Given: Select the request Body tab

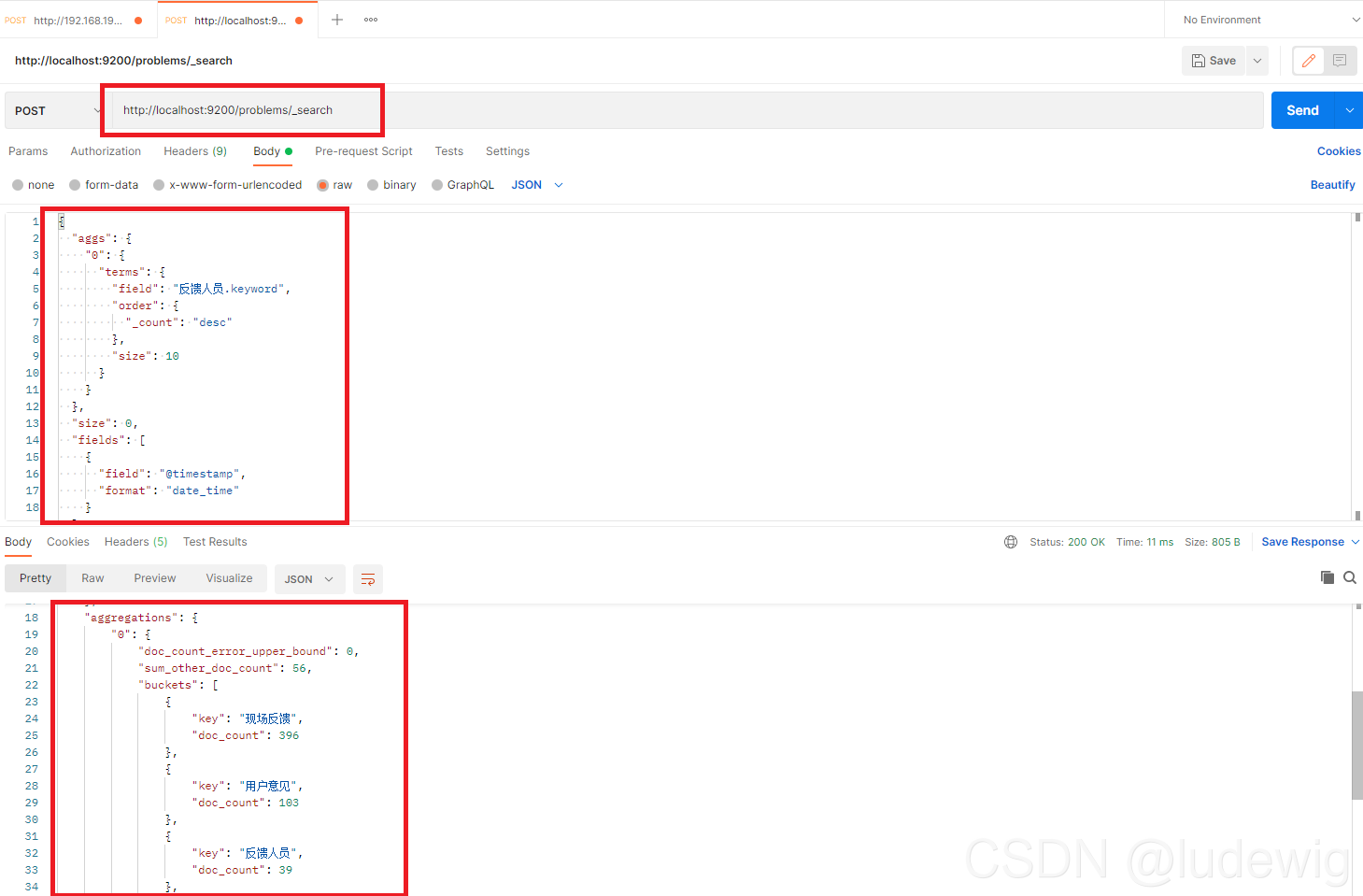Looking at the screenshot, I should coord(272,151).
